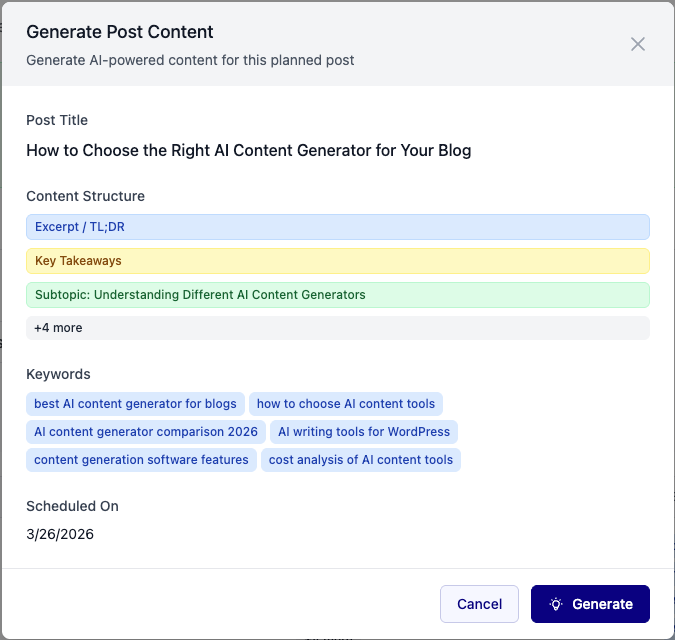Viewport: 675px width, 640px height.
Task: Click the Content Structure label
Action: (85, 196)
